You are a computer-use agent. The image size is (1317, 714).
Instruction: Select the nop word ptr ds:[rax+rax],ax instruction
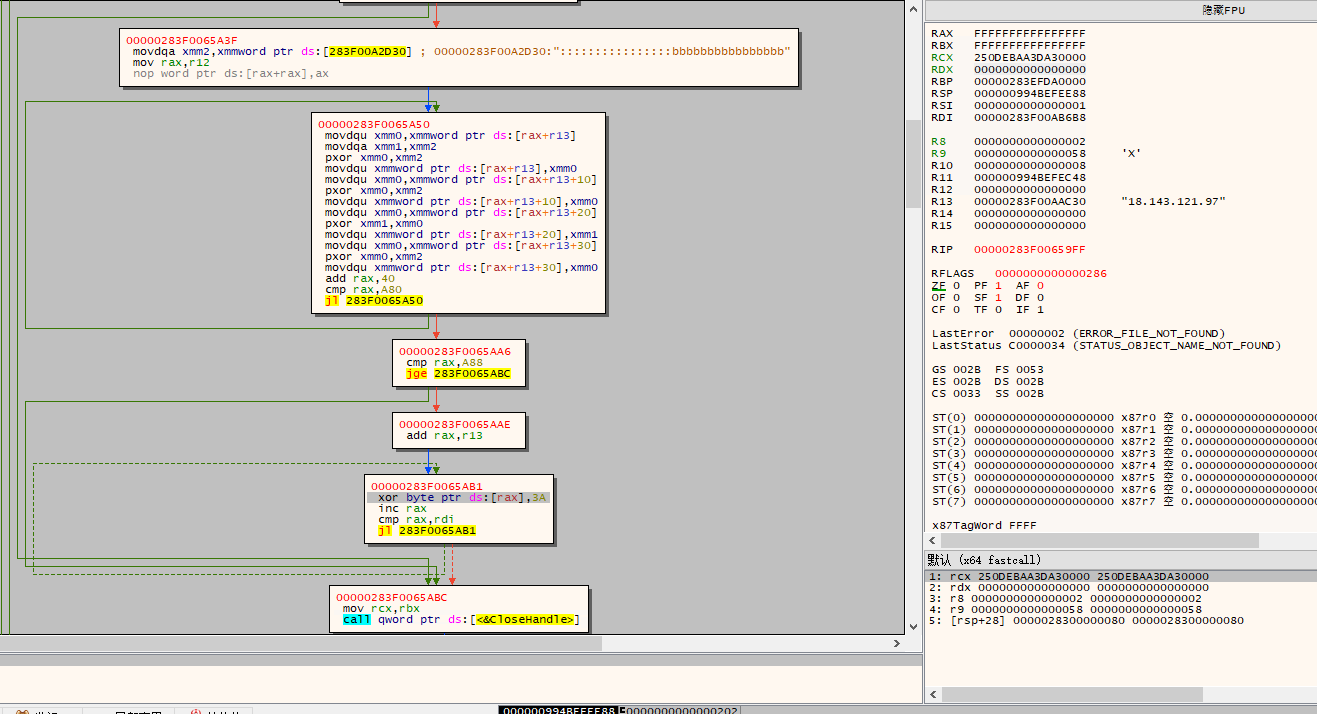coord(230,73)
